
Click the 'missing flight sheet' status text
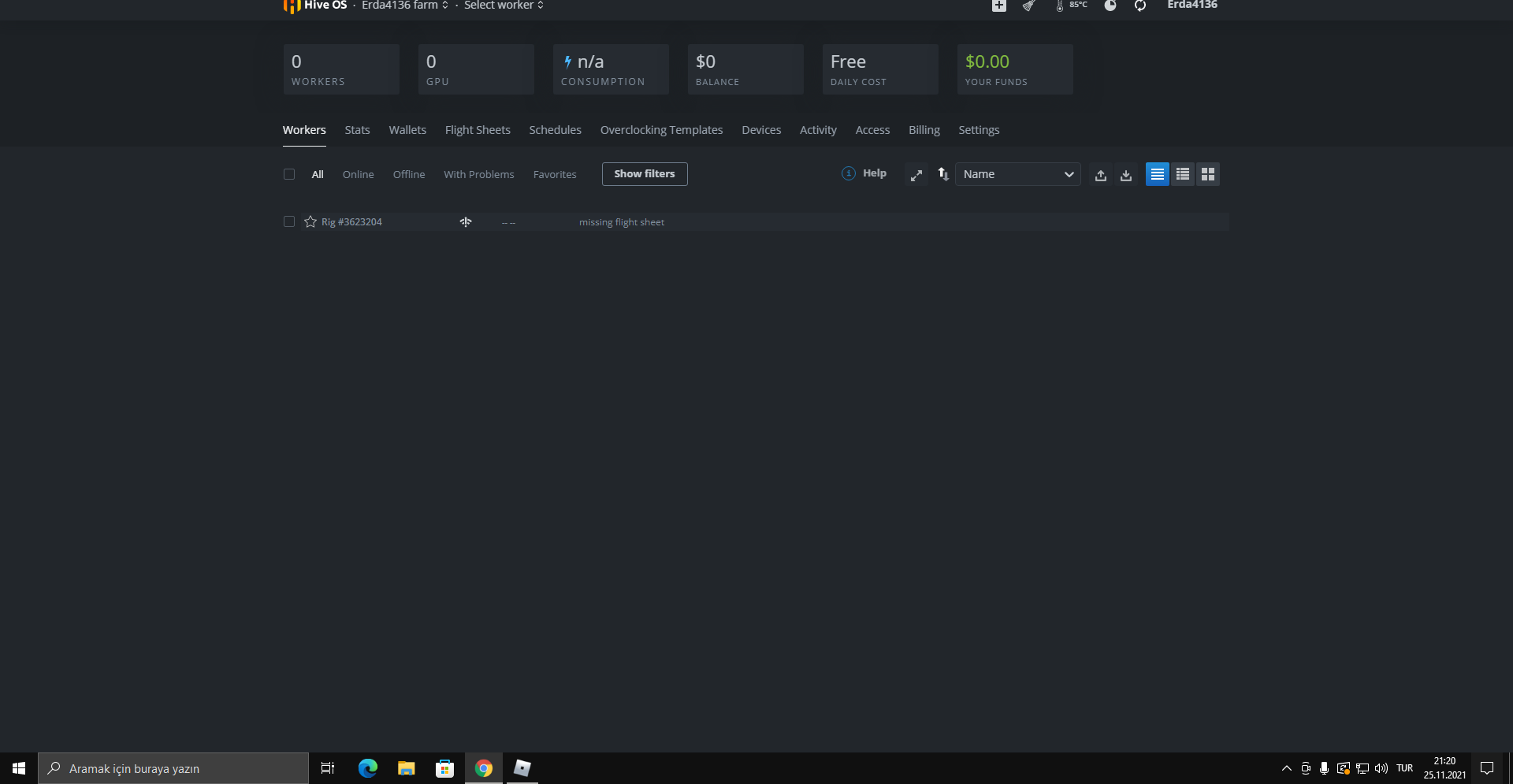click(x=622, y=222)
